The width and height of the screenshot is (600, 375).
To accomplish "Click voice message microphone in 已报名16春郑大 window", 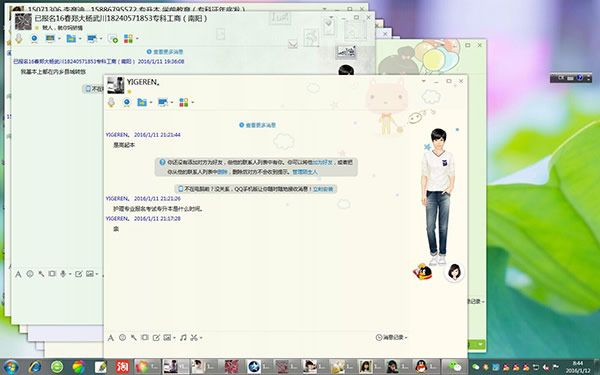I will (x=63, y=274).
